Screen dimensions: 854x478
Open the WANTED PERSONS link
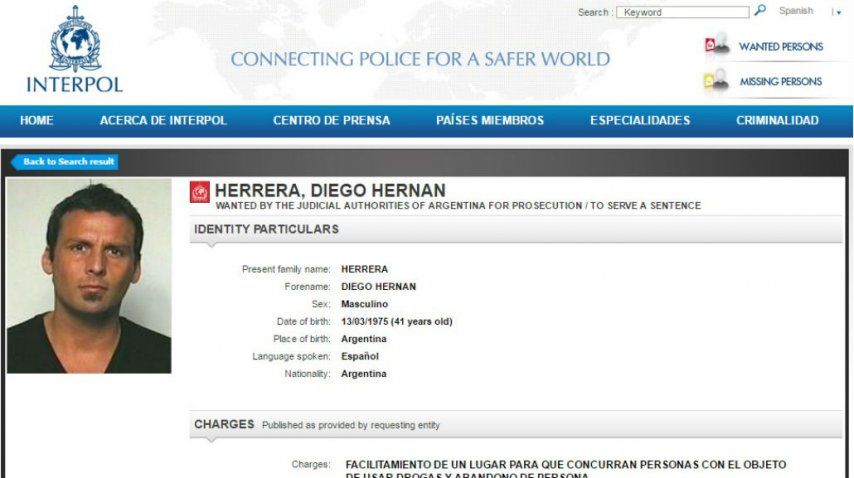pos(780,47)
